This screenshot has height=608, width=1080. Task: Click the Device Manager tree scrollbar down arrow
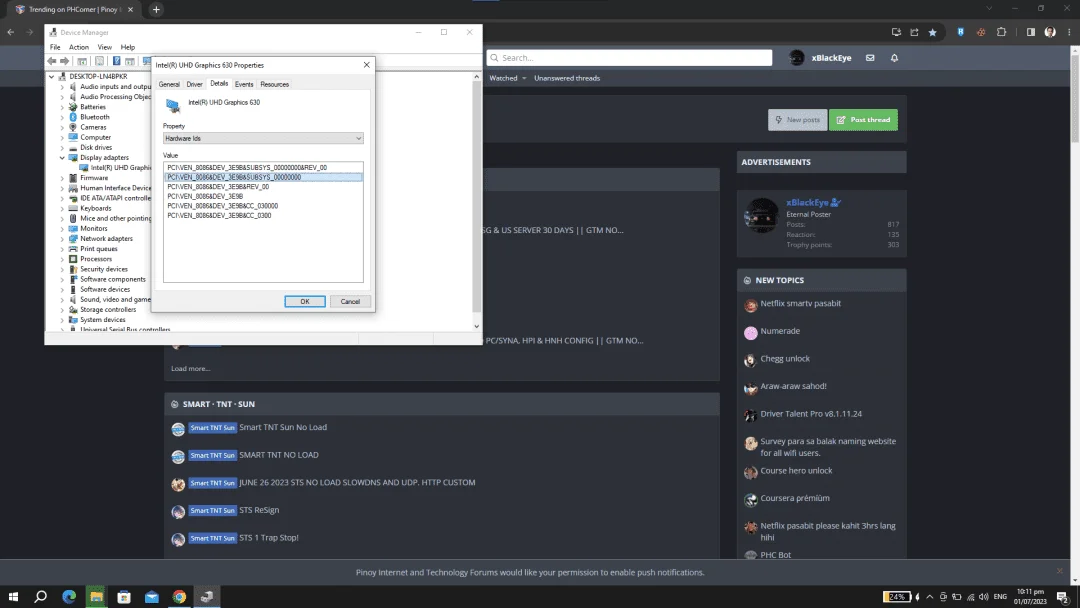pos(477,326)
